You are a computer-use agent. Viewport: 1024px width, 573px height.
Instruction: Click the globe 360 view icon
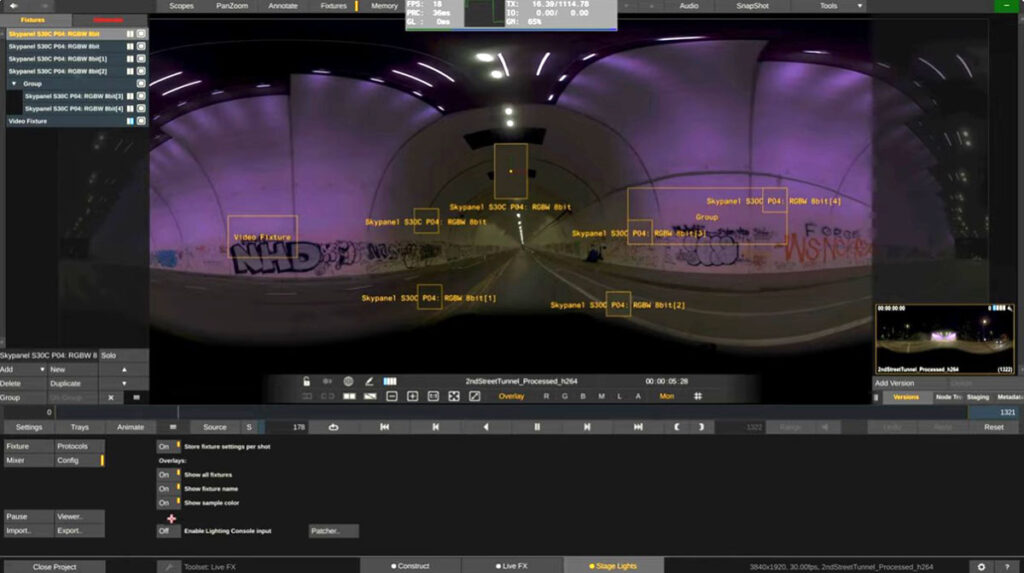point(348,382)
